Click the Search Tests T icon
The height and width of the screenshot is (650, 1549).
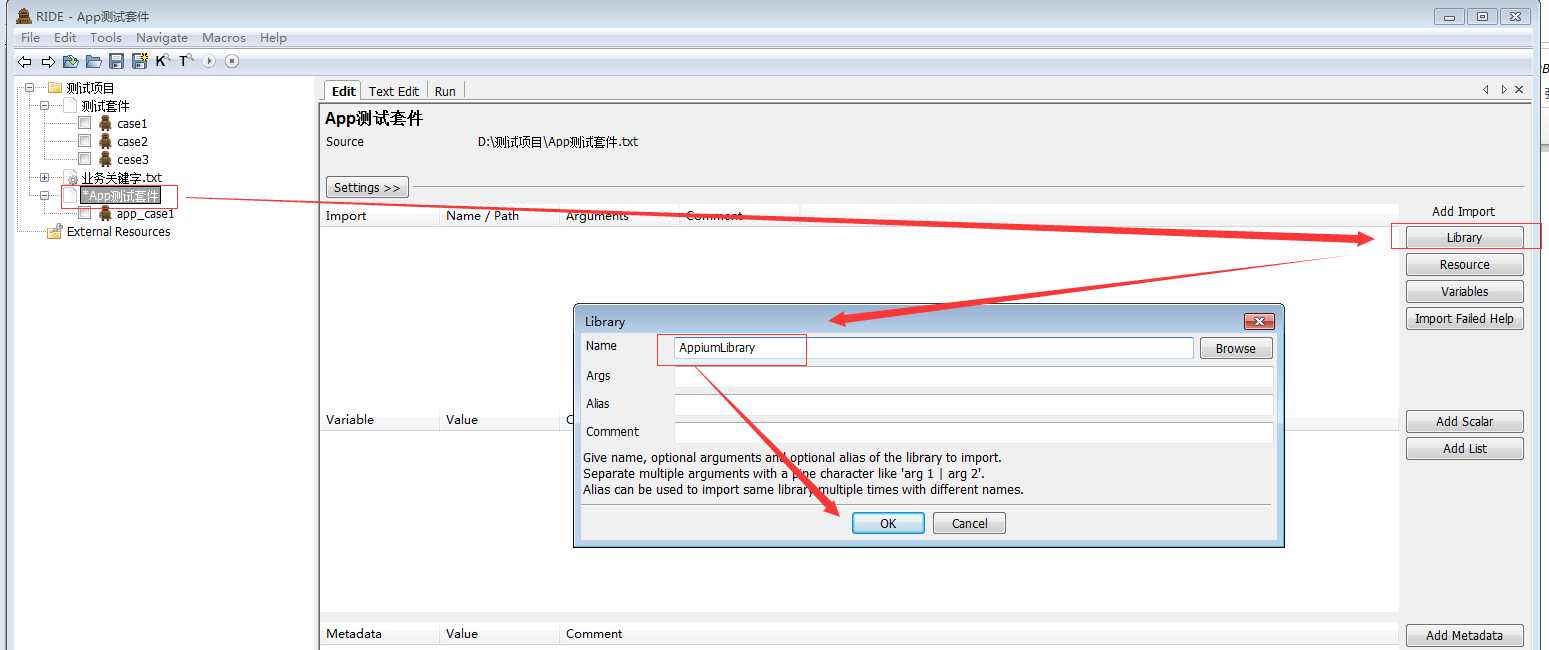(x=185, y=61)
